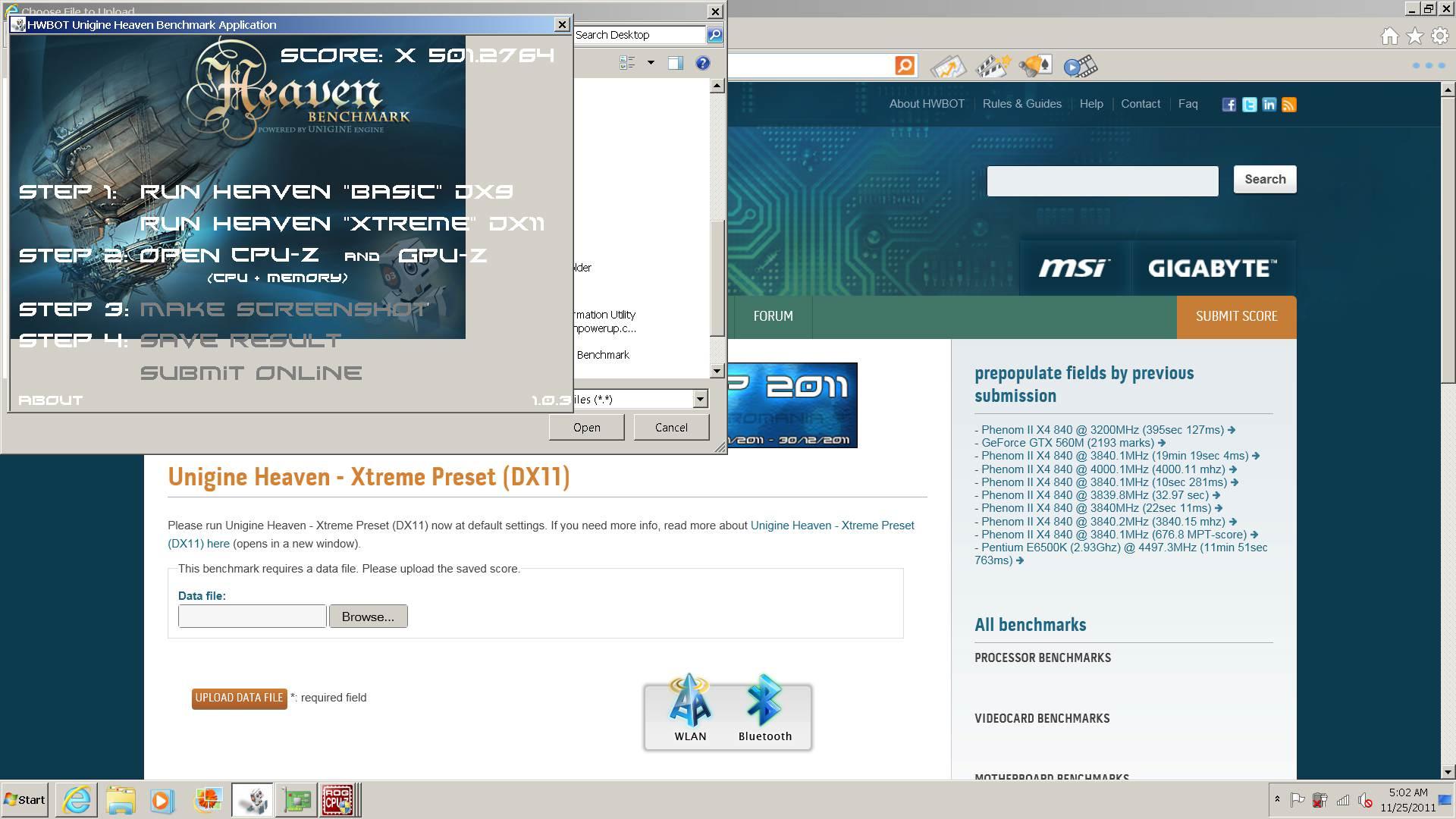Click the Start button
This screenshot has height=819, width=1456.
tap(24, 800)
